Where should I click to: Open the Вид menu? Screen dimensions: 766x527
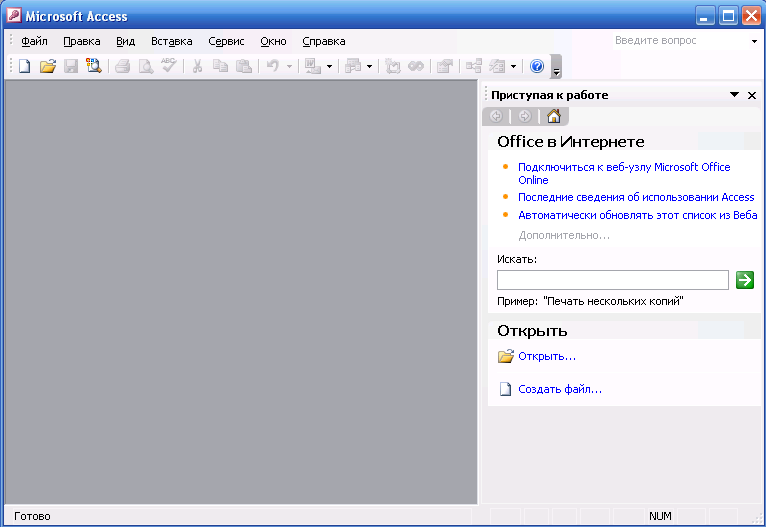click(126, 42)
